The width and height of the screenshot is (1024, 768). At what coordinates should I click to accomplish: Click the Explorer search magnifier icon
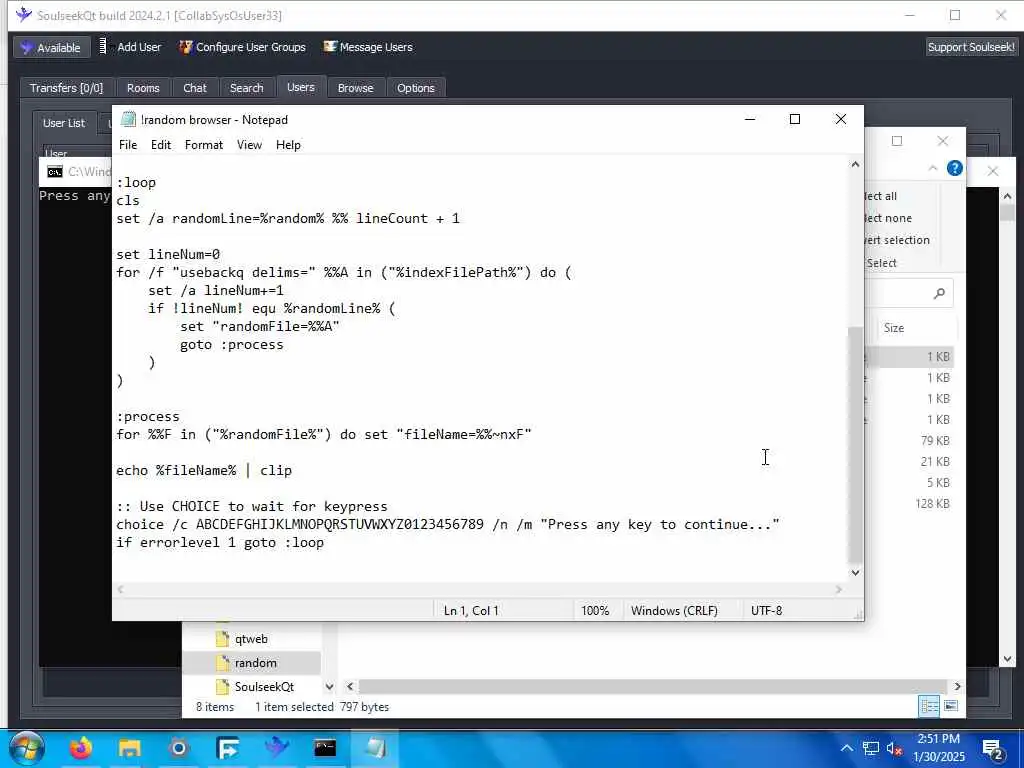click(939, 294)
